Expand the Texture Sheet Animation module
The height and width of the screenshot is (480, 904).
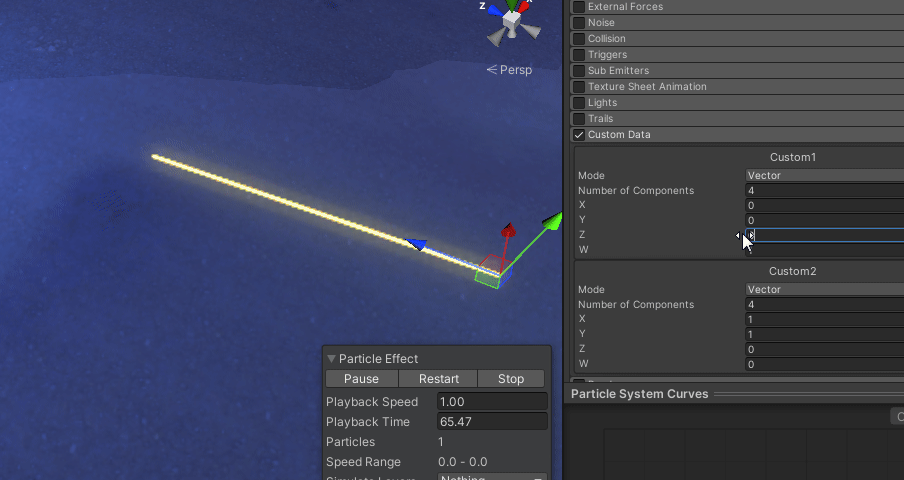pos(647,87)
